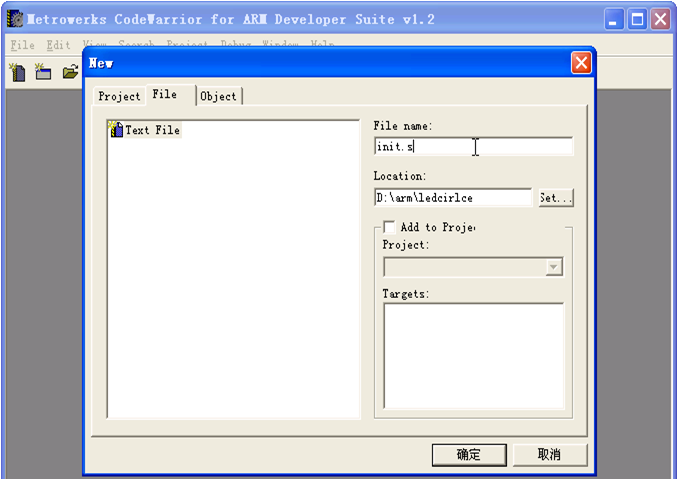
Task: Expand the Project dropdown list
Action: coord(553,267)
